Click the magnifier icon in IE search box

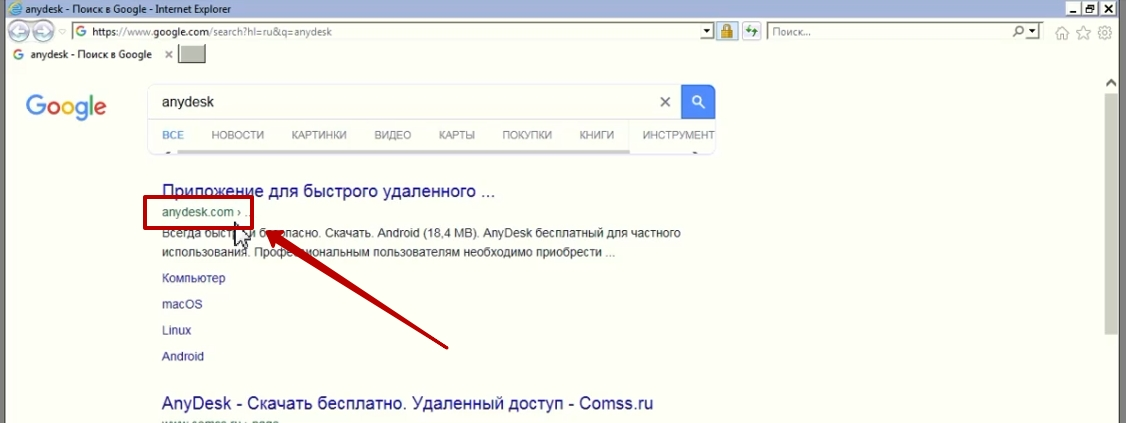(1018, 32)
